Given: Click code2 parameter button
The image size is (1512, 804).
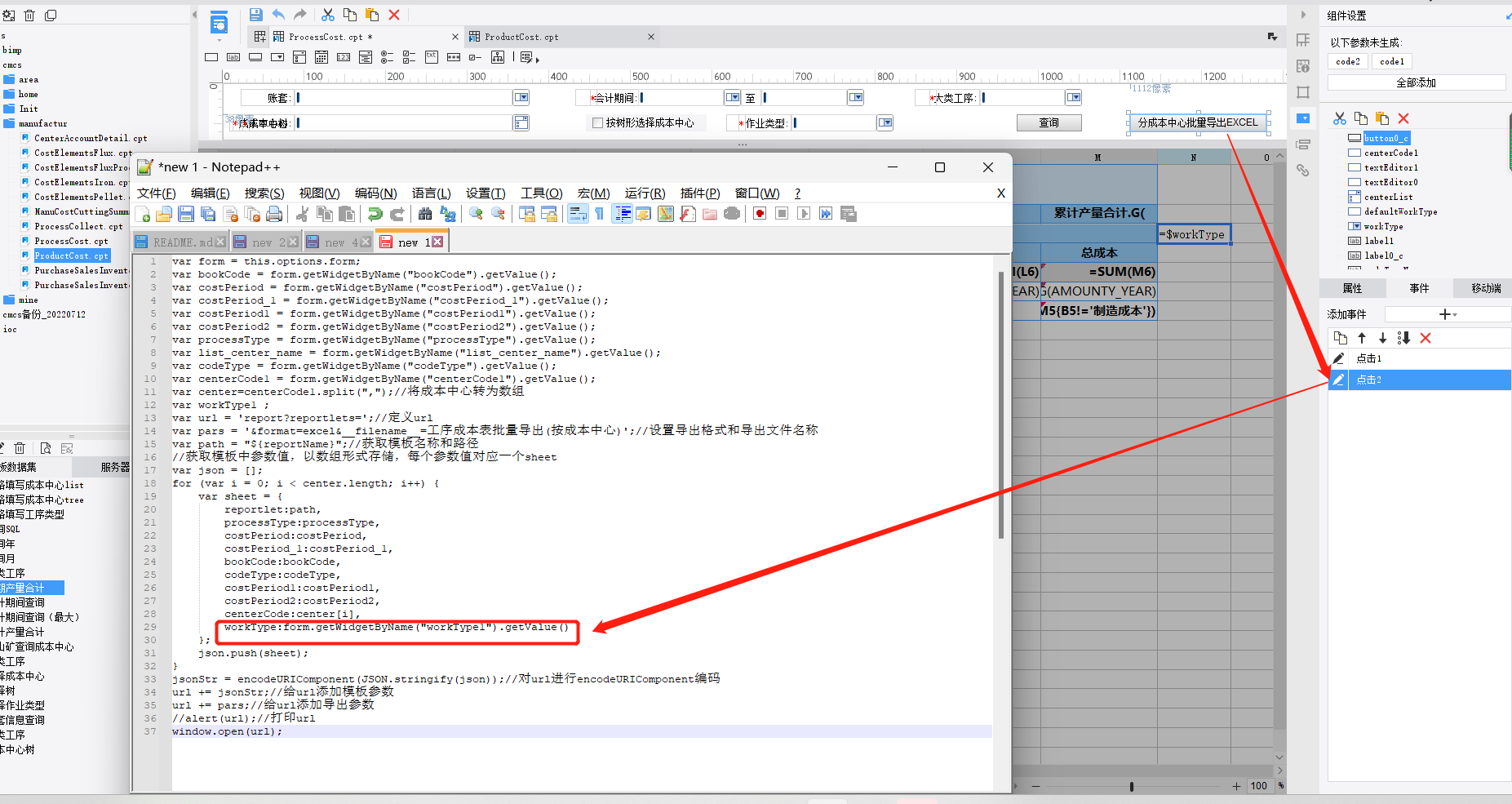Looking at the screenshot, I should [1348, 61].
